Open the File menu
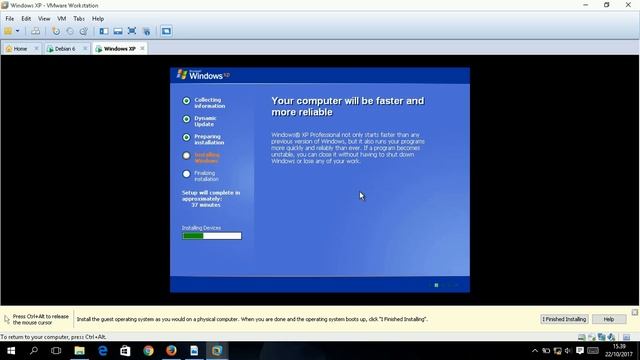 pos(9,19)
